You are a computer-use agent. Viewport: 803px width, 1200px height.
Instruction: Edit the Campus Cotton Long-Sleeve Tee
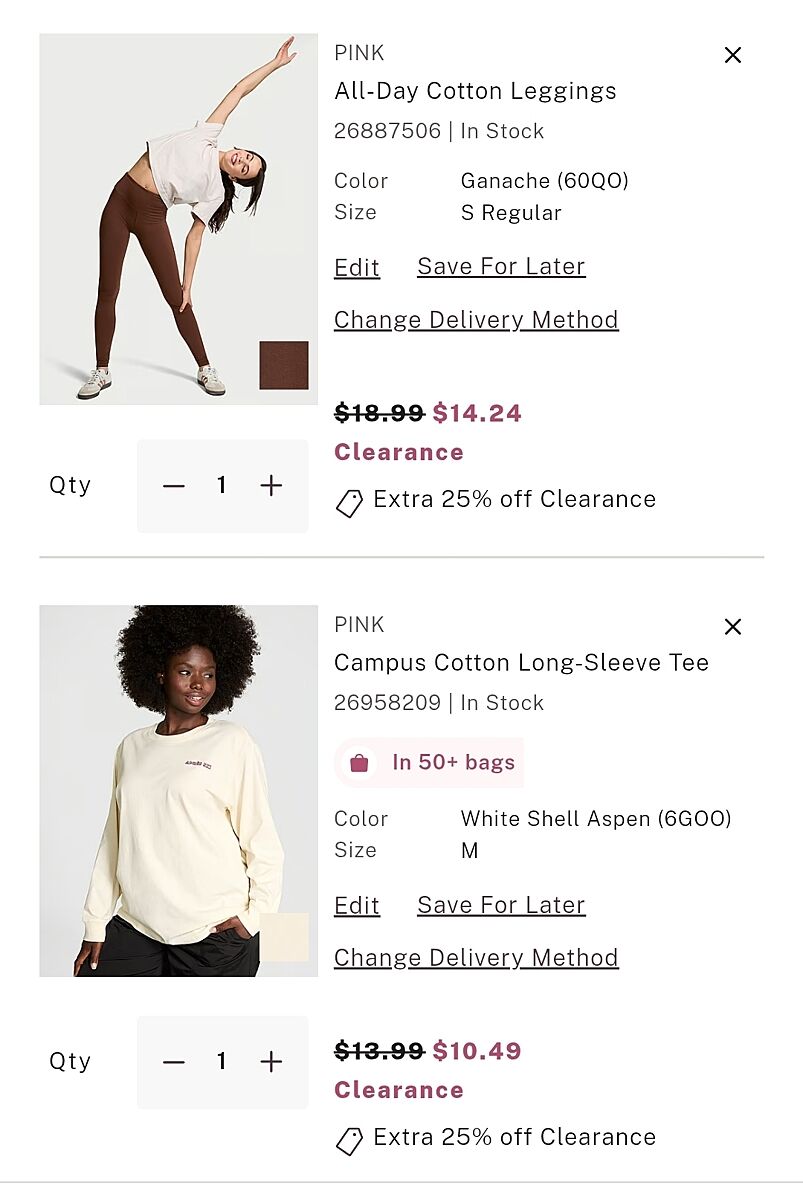click(357, 906)
